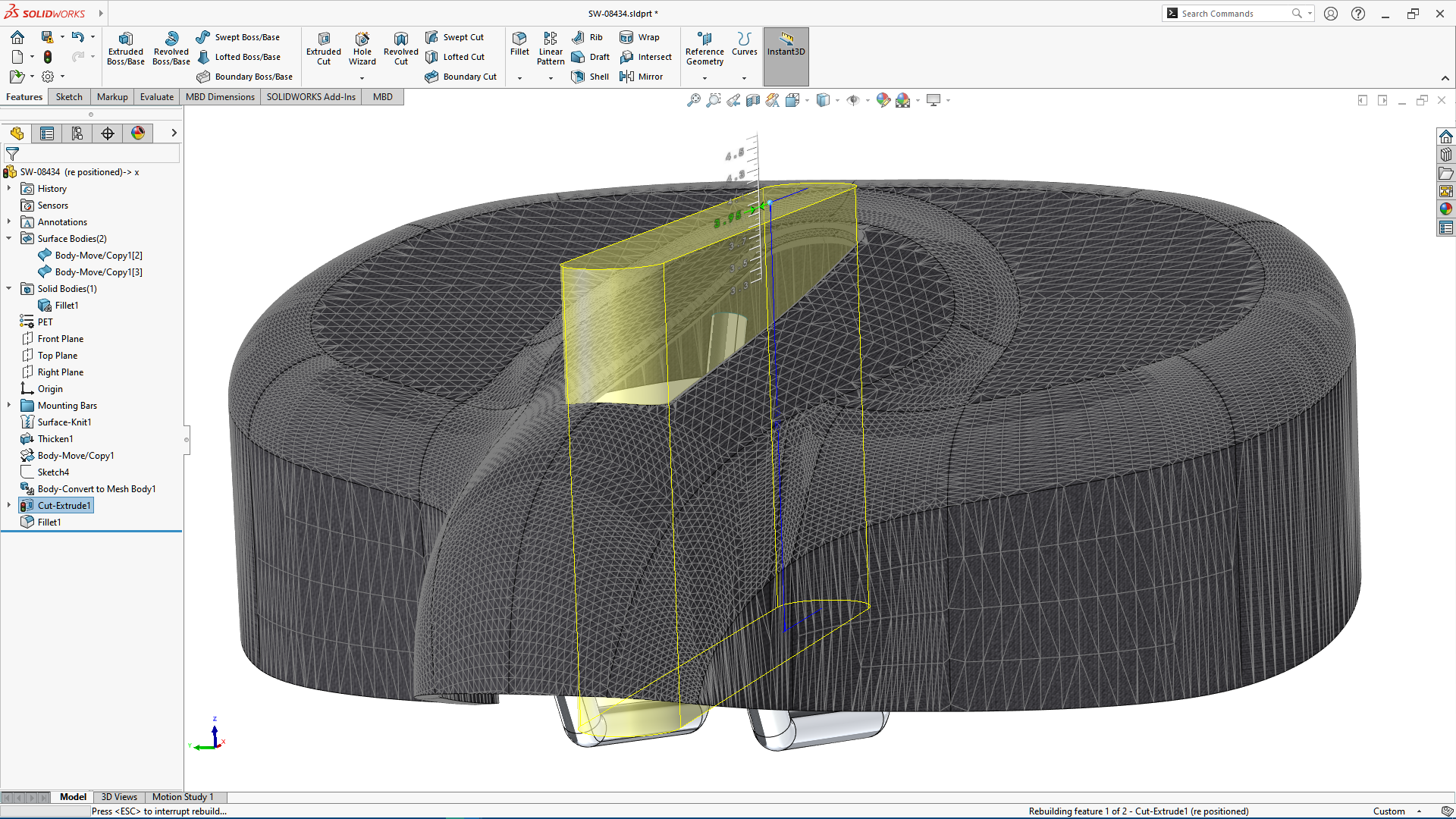Select the Shell feature tool
This screenshot has height=819, width=1456.
click(x=591, y=77)
